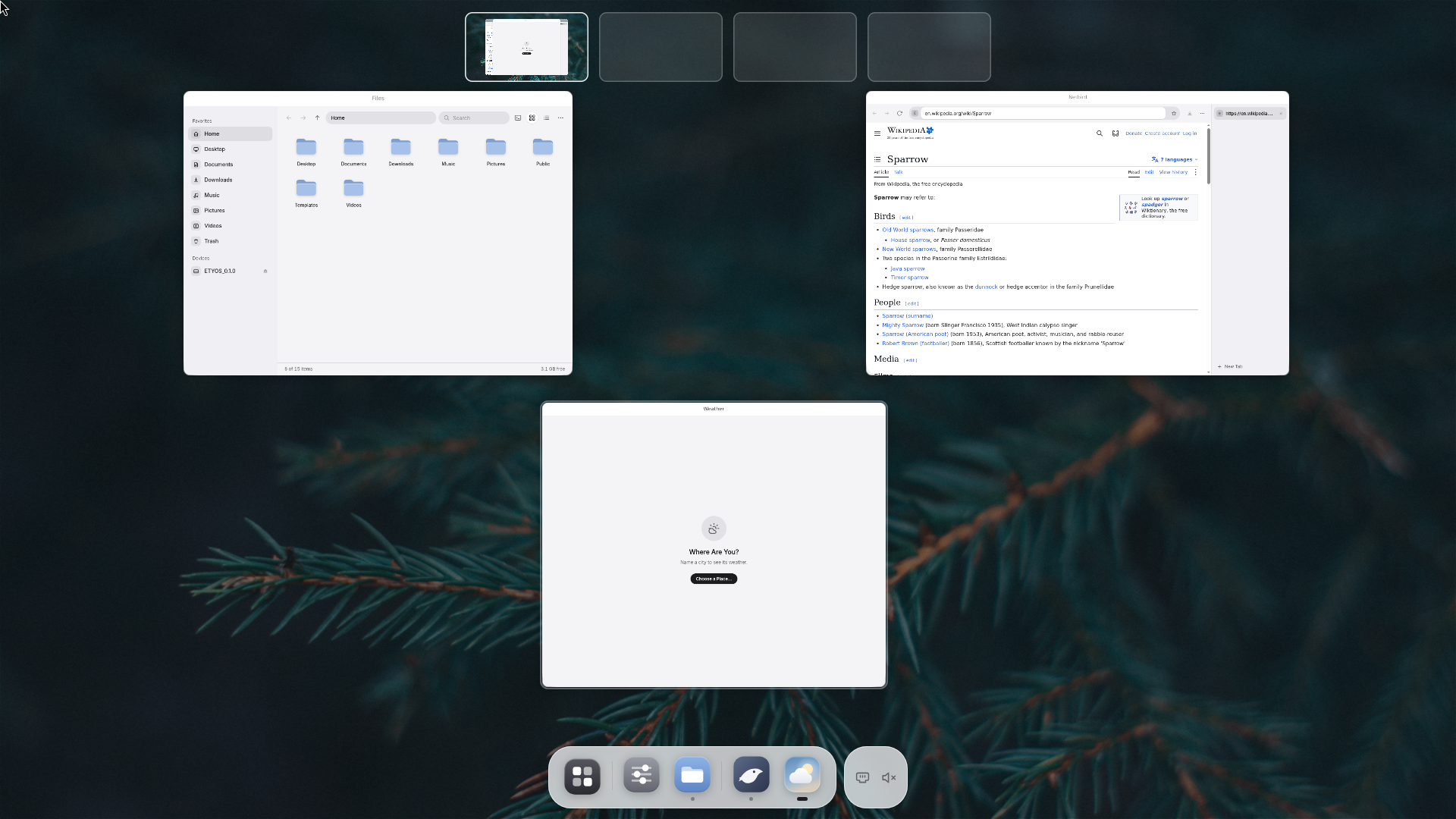Screen dimensions: 1456x819
Task: Select the first workspace thumbnail
Action: 526,47
